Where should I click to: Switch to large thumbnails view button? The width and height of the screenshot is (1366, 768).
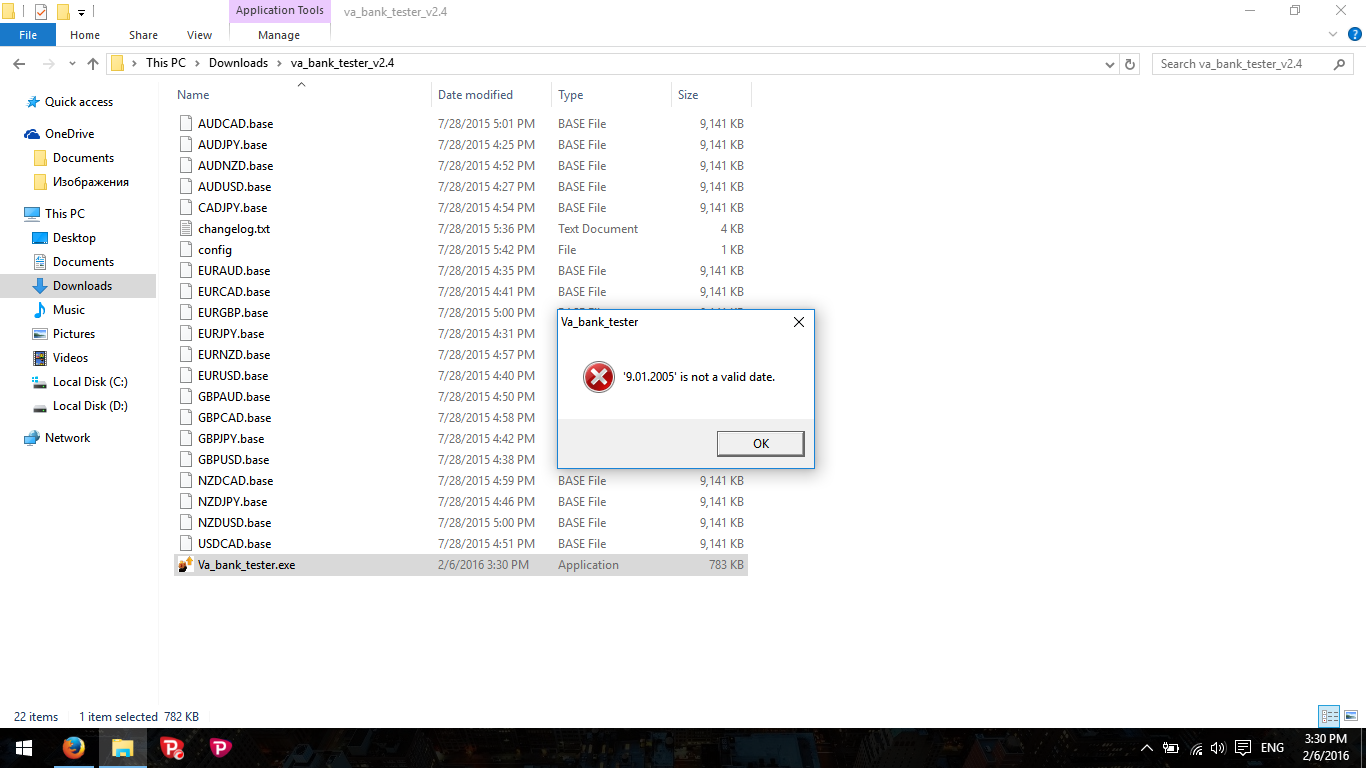[x=1351, y=716]
